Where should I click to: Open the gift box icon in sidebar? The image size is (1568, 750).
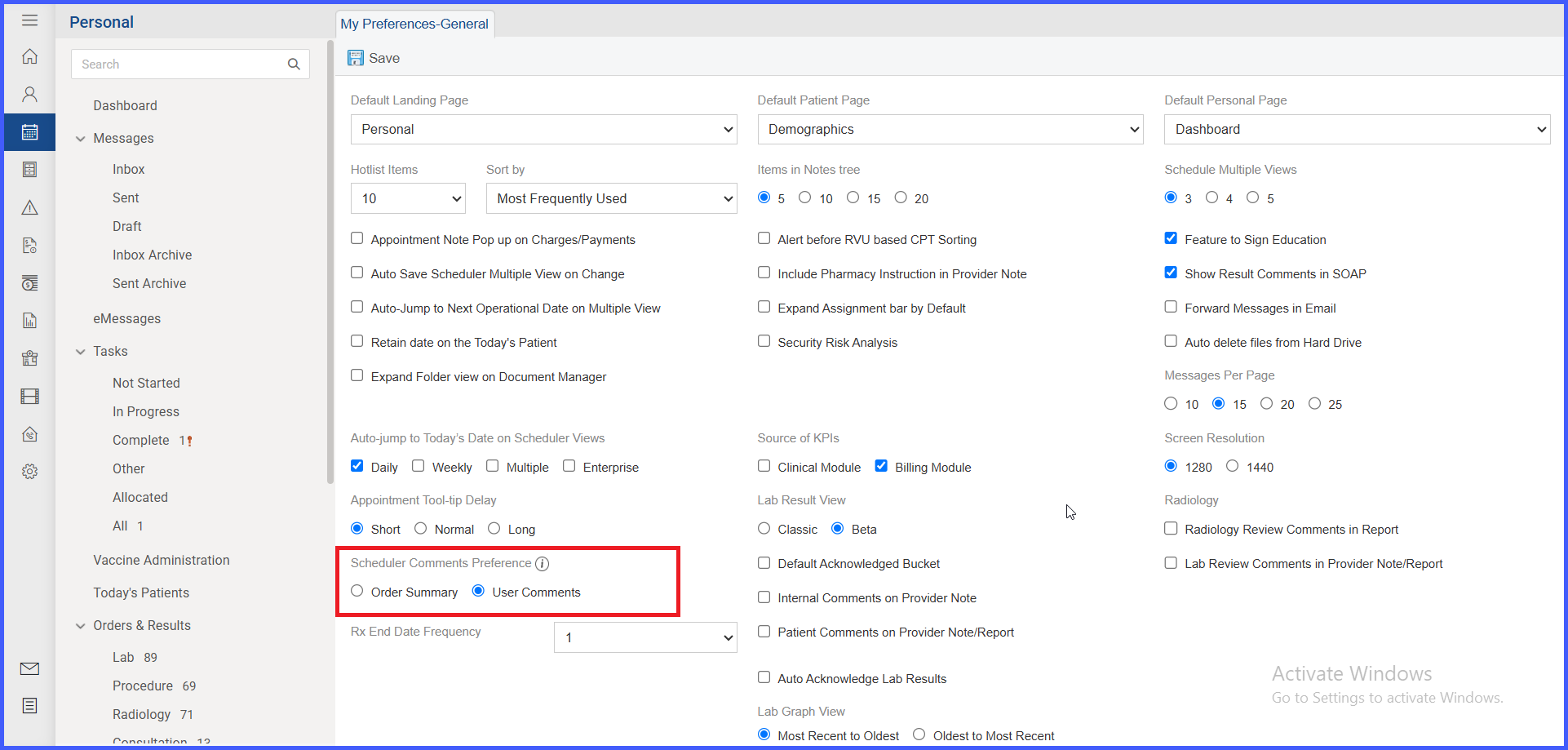29,358
